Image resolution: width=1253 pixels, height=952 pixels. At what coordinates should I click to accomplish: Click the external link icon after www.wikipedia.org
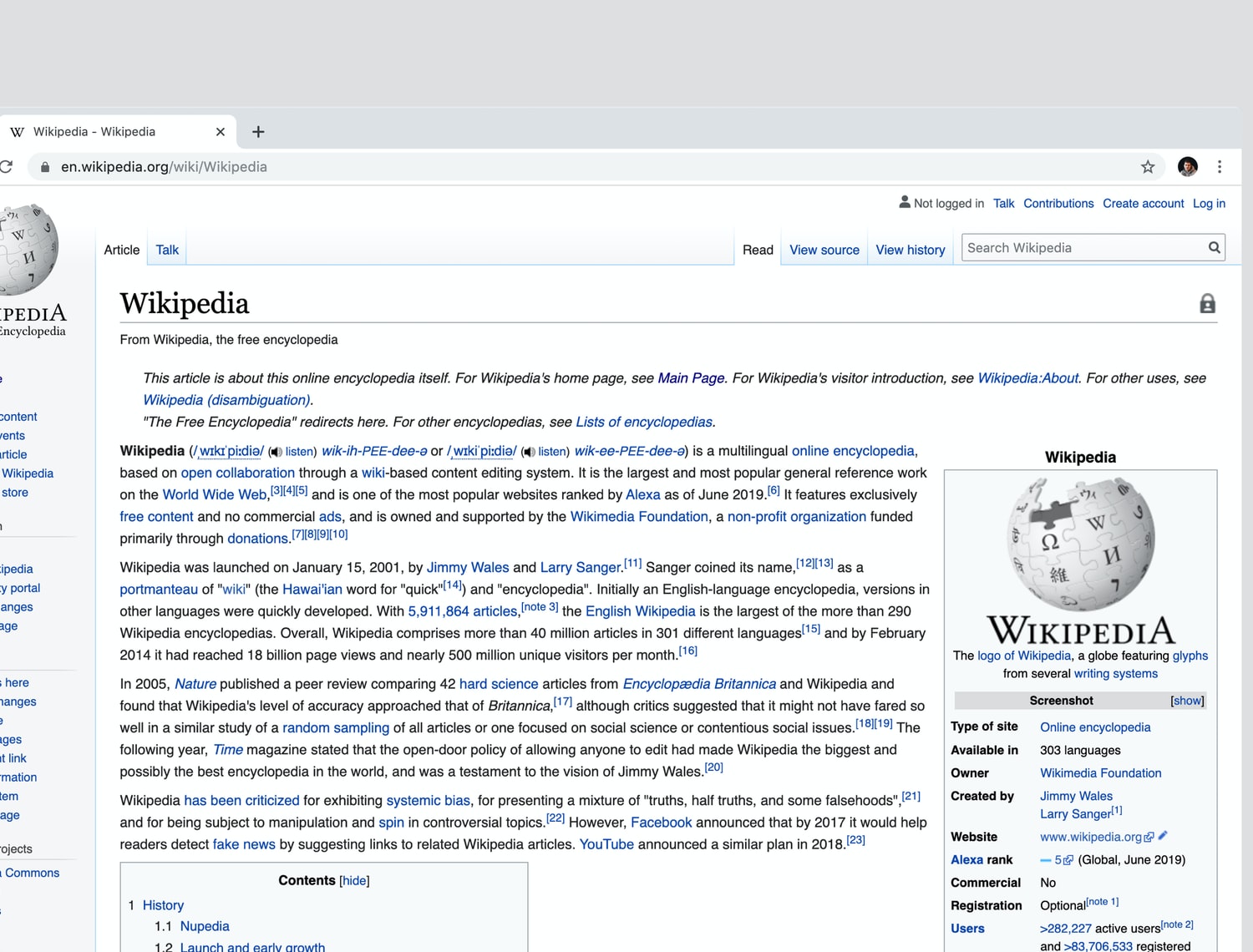tap(1149, 837)
